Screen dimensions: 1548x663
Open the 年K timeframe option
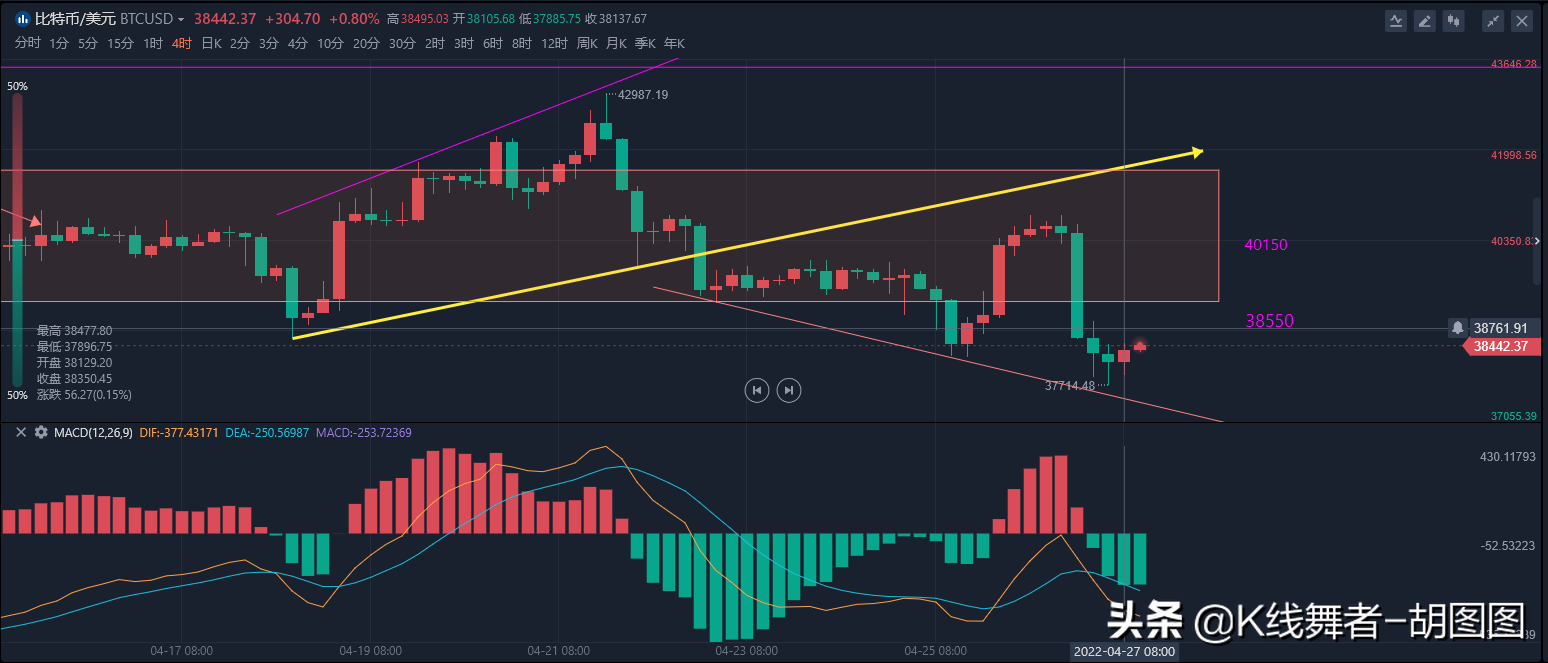click(674, 44)
